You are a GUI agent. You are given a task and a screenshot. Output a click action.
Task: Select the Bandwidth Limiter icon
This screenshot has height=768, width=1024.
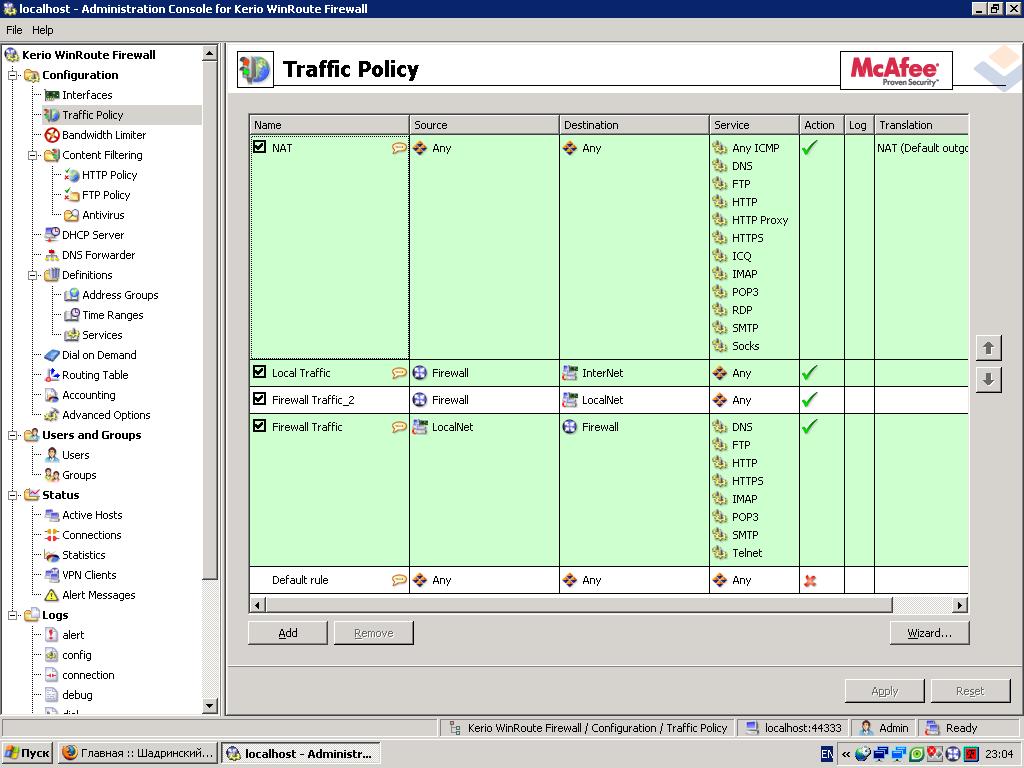(x=52, y=135)
